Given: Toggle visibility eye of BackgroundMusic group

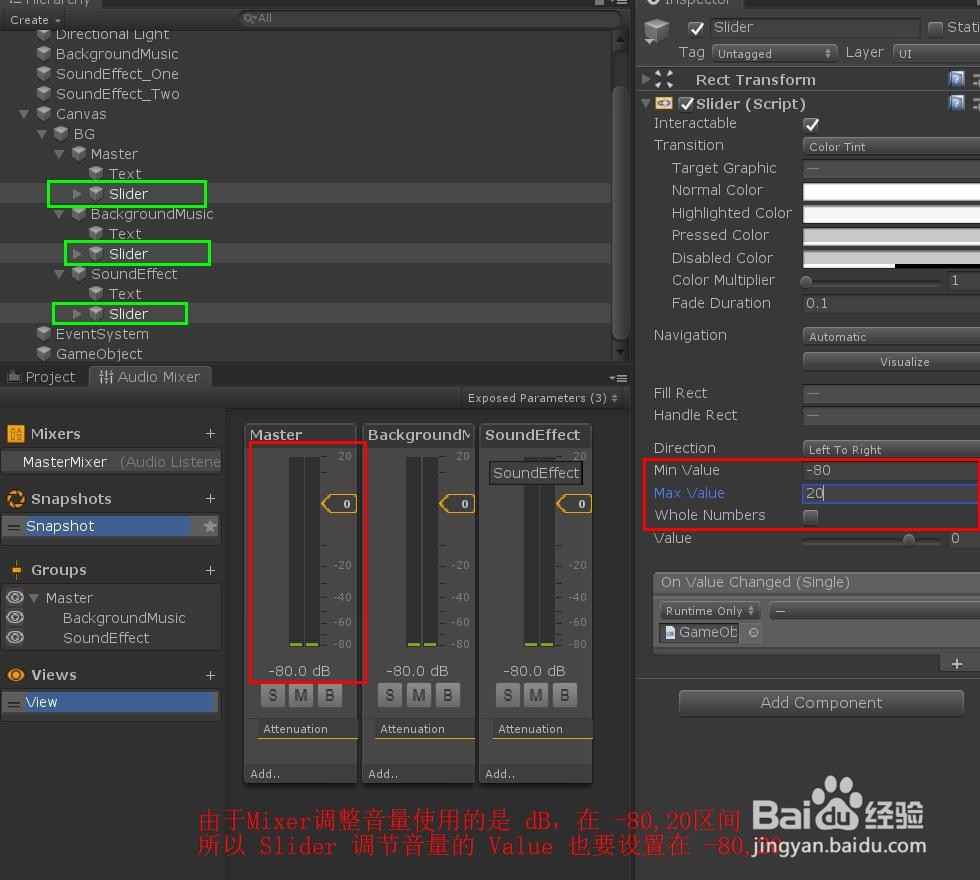Looking at the screenshot, I should 15,618.
